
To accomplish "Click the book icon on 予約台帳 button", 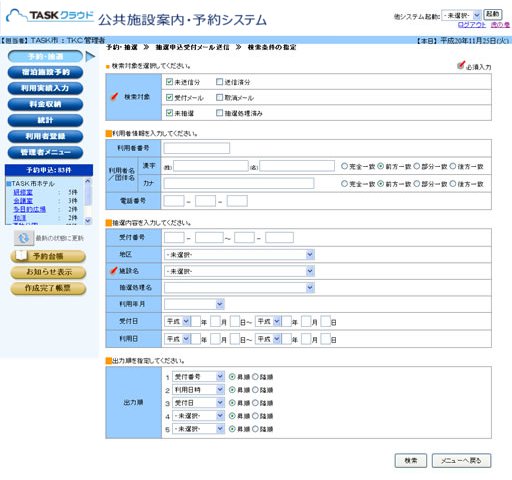I will (x=22, y=256).
